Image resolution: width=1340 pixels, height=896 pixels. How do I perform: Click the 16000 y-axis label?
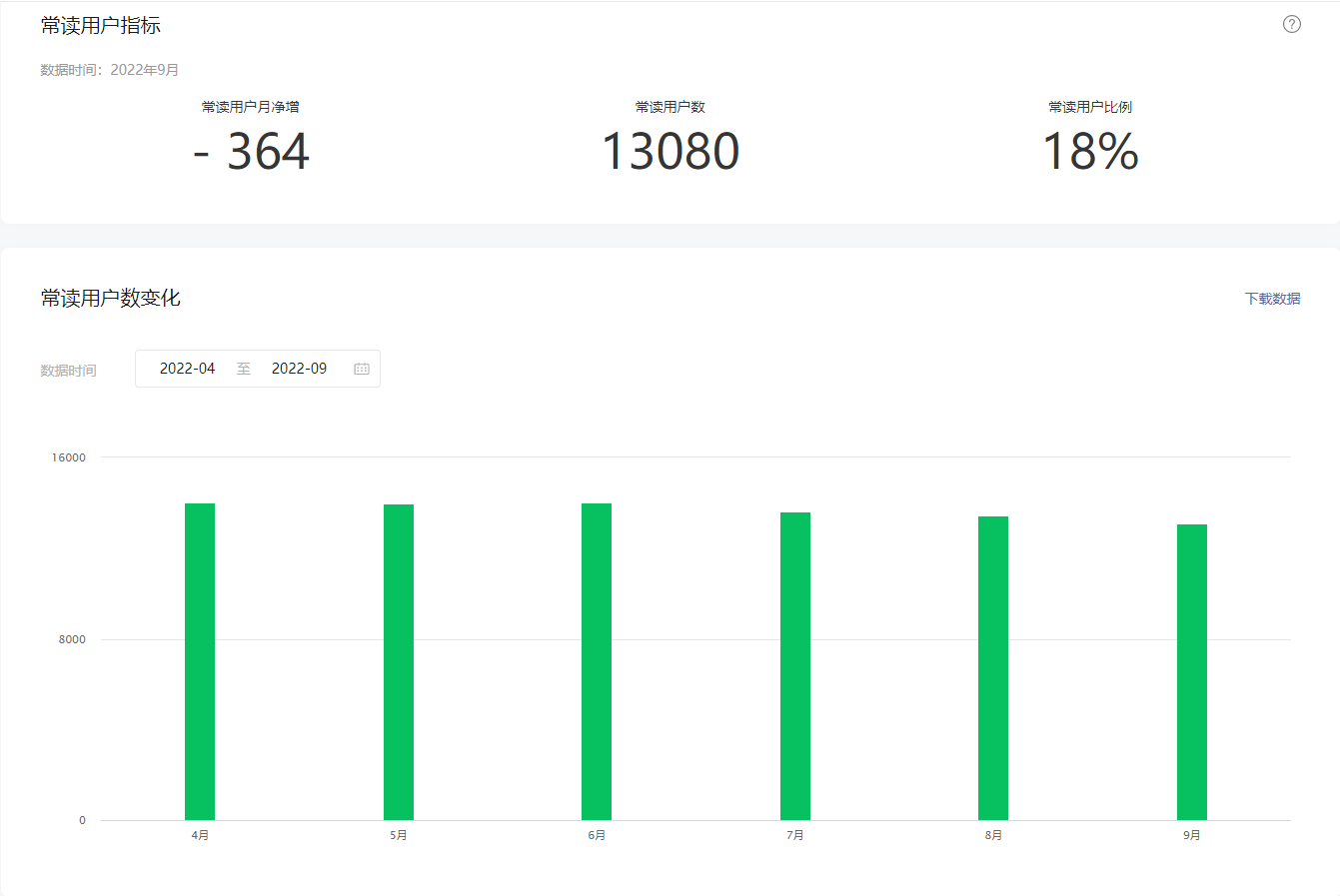[x=69, y=457]
